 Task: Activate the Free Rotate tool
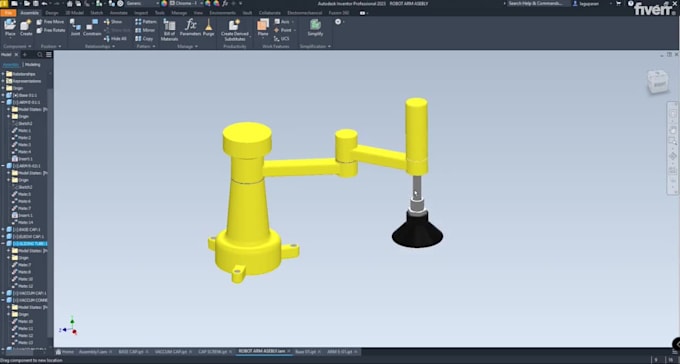click(51, 30)
